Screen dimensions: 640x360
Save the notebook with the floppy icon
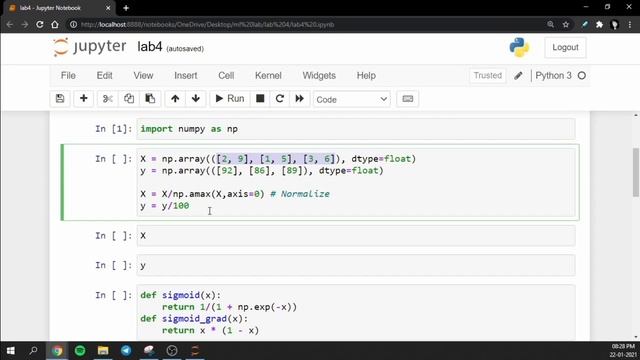60,99
